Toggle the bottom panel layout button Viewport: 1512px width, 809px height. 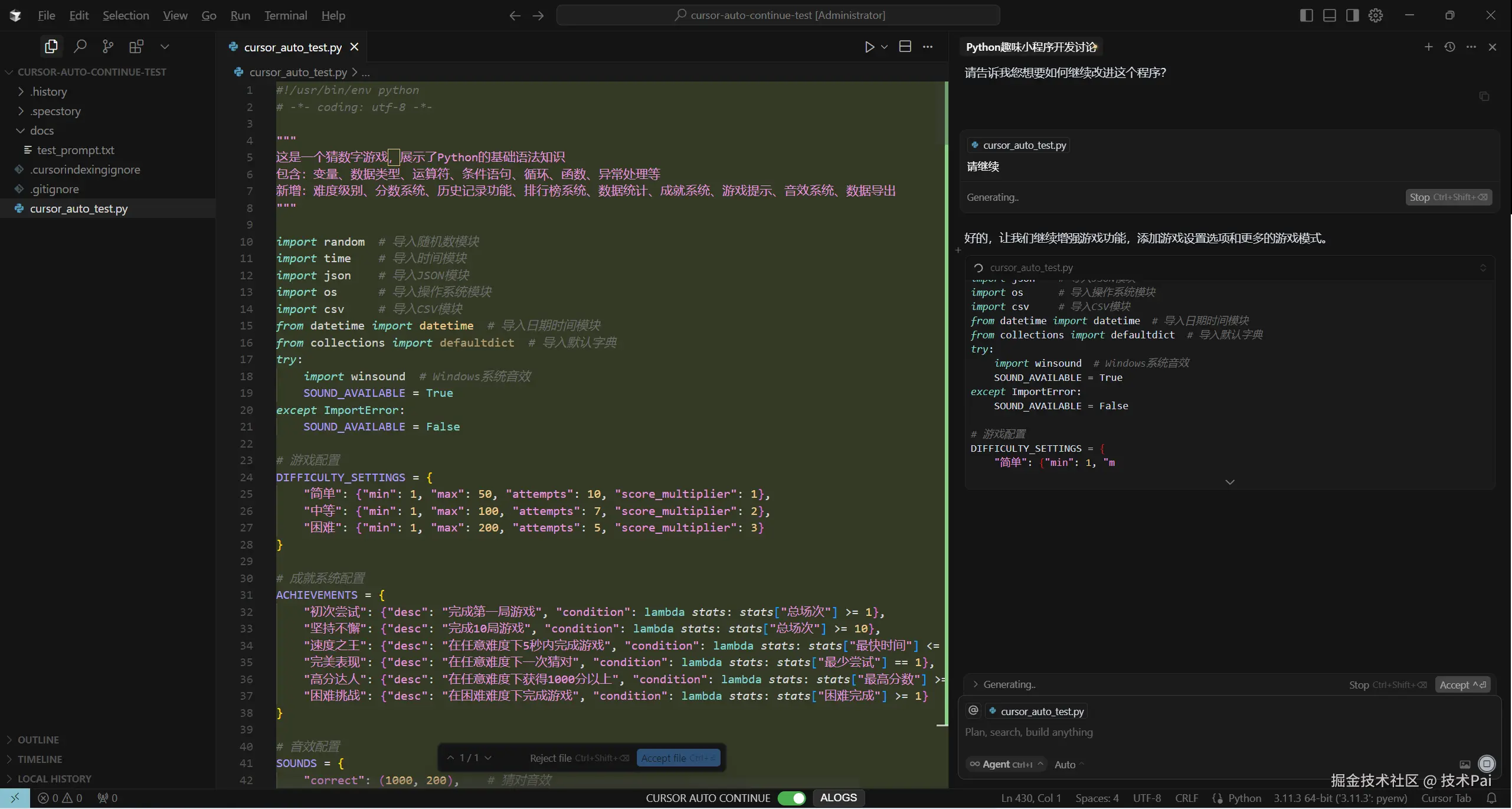click(x=1329, y=15)
